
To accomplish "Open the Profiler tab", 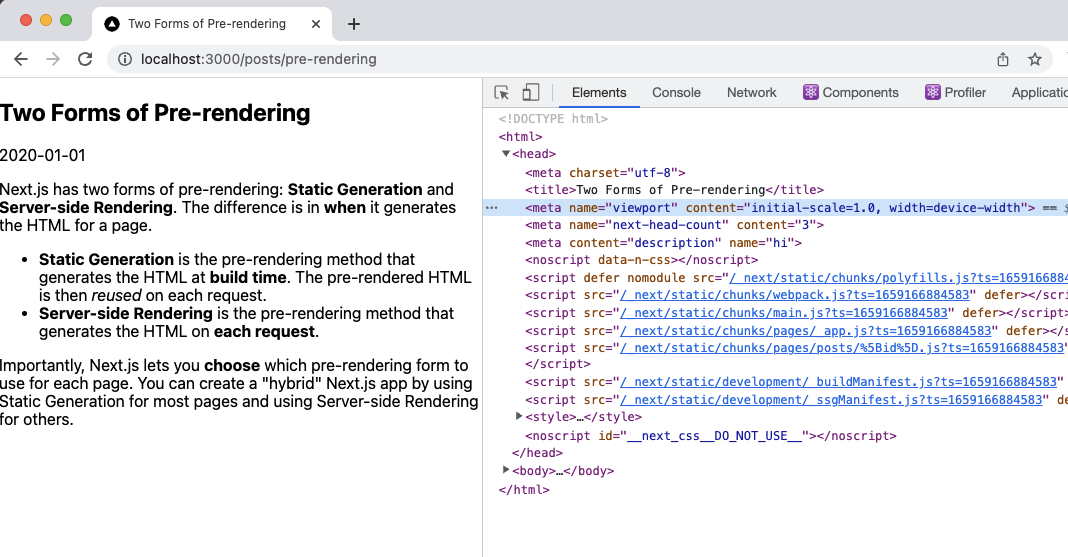I will pyautogui.click(x=956, y=93).
